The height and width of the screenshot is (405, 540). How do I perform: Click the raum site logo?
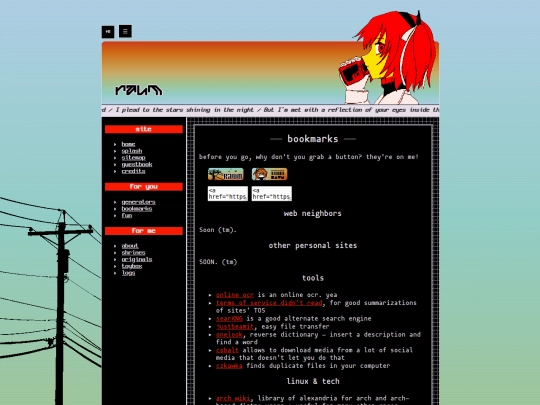[138, 90]
